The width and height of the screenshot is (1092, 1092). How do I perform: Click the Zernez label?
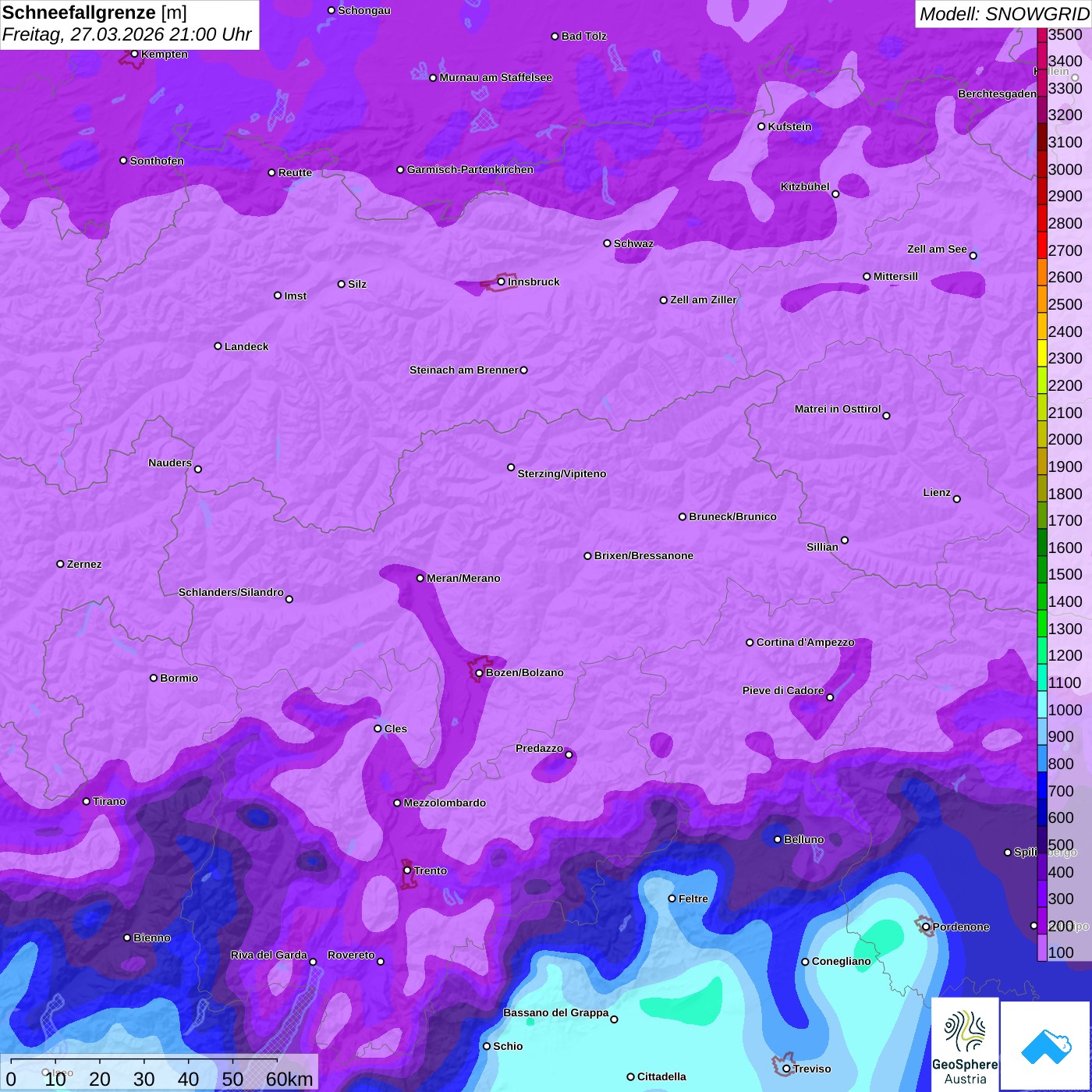click(84, 564)
